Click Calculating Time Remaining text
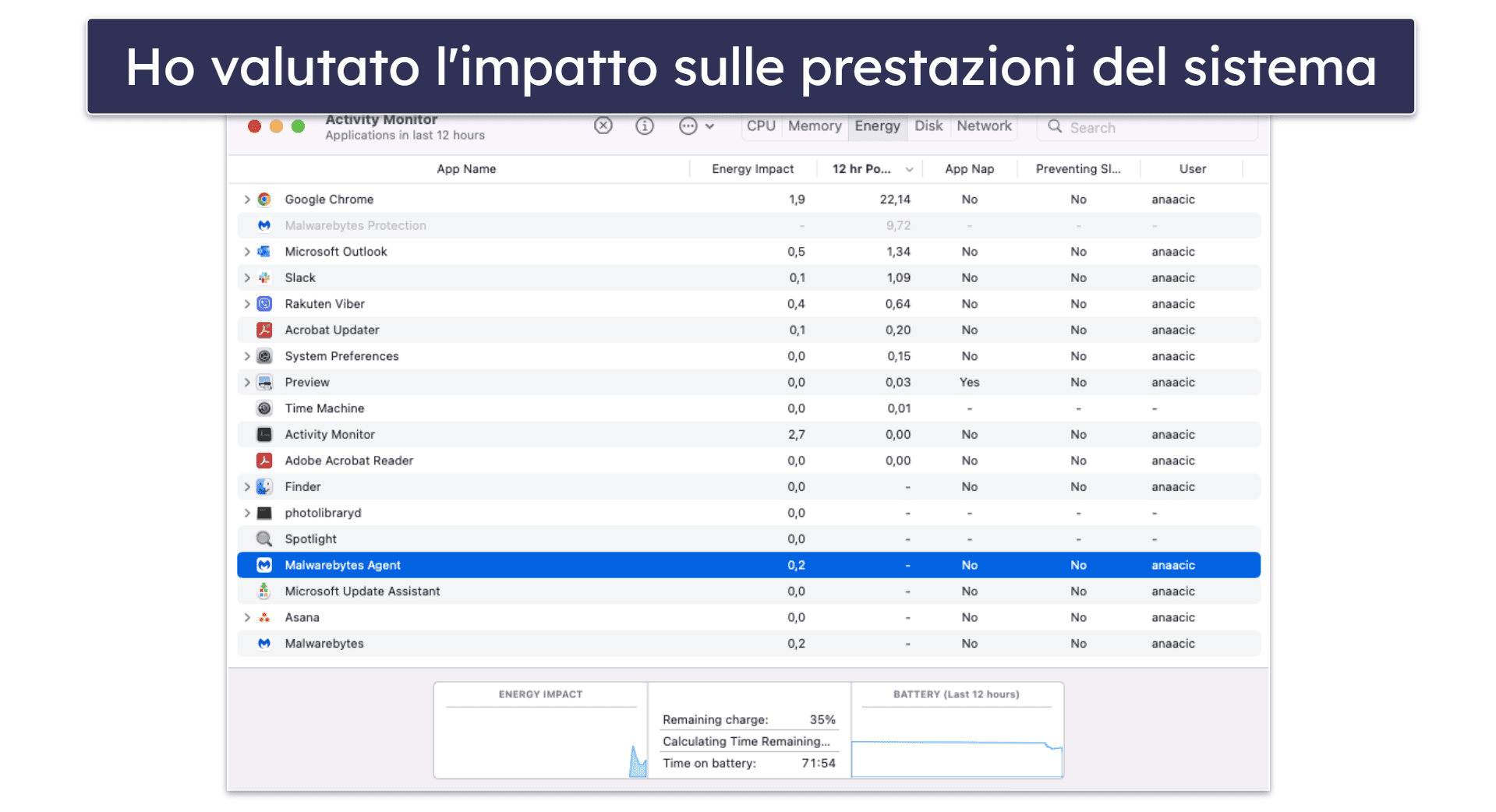Screen dimensions: 1496x812 pos(746,741)
